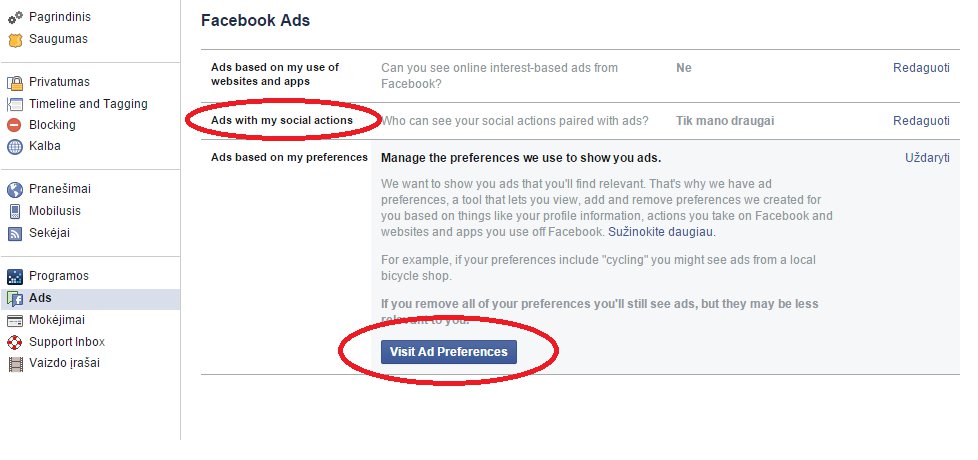Viewport: 978px width, 460px height.
Task: Click the Blocking red stop icon
Action: click(x=15, y=125)
